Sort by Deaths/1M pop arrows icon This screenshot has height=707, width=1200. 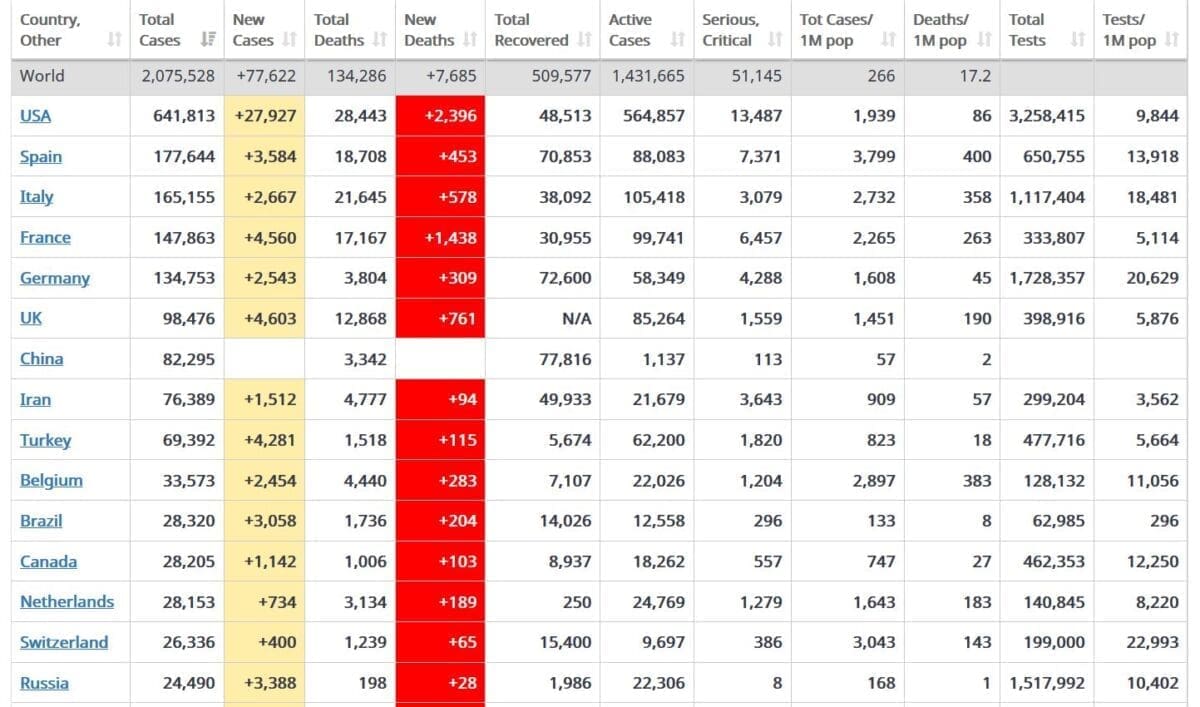(x=984, y=40)
